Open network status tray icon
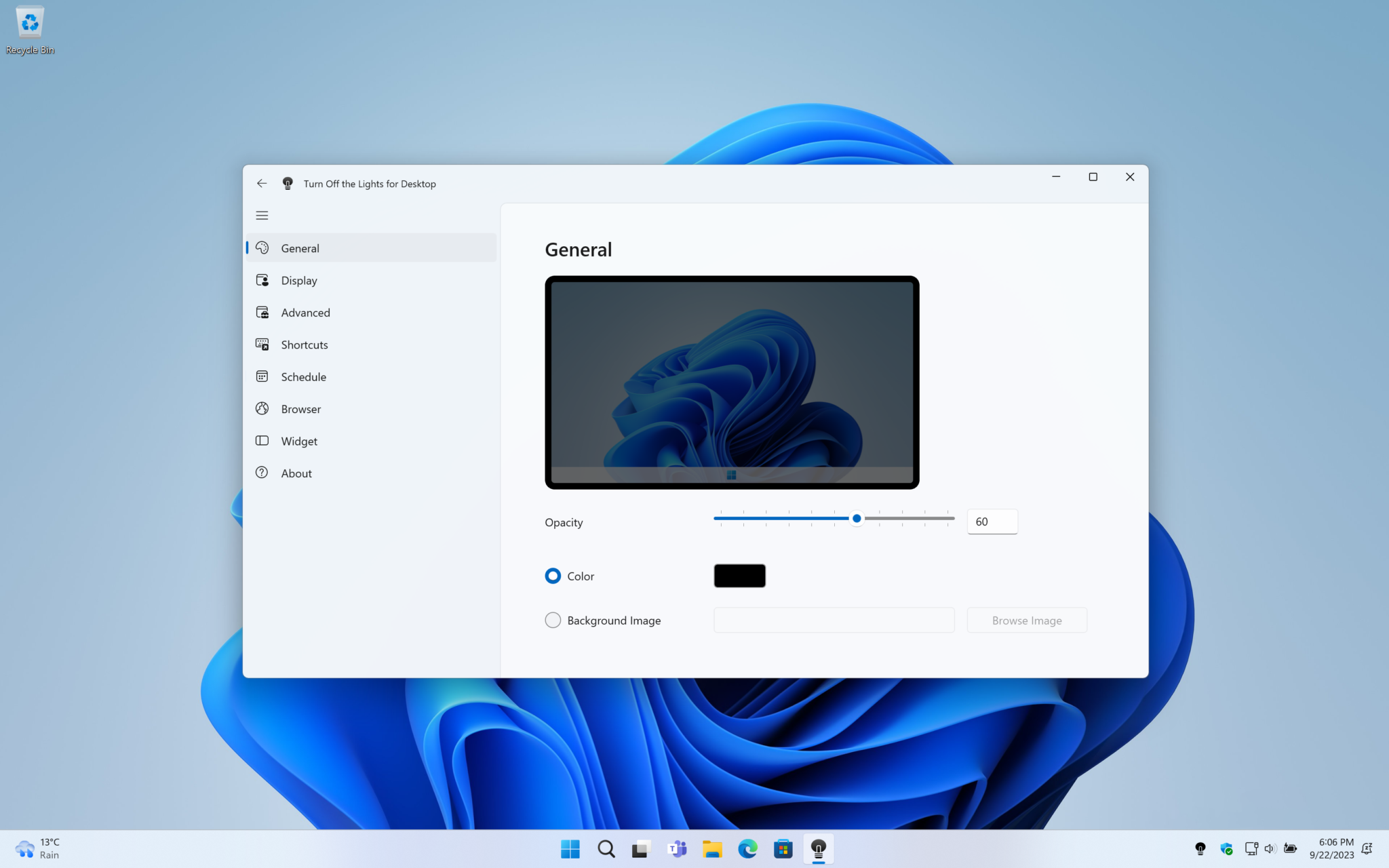Viewport: 1389px width, 868px height. click(x=1251, y=848)
